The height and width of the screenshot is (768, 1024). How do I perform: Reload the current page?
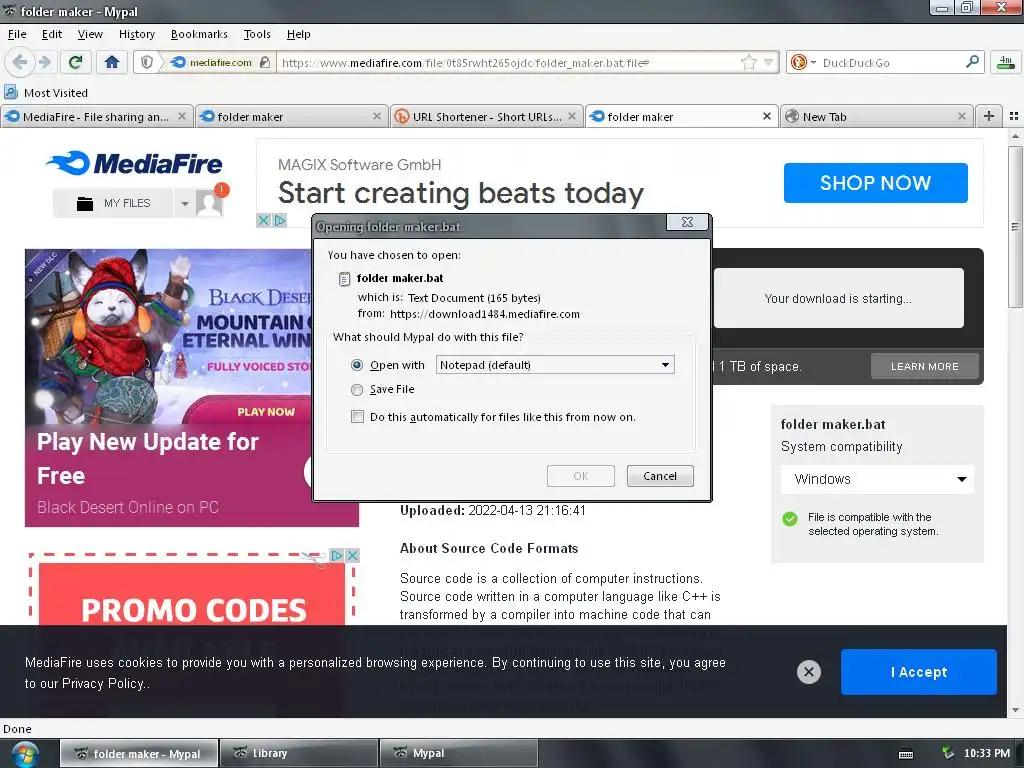click(x=75, y=62)
